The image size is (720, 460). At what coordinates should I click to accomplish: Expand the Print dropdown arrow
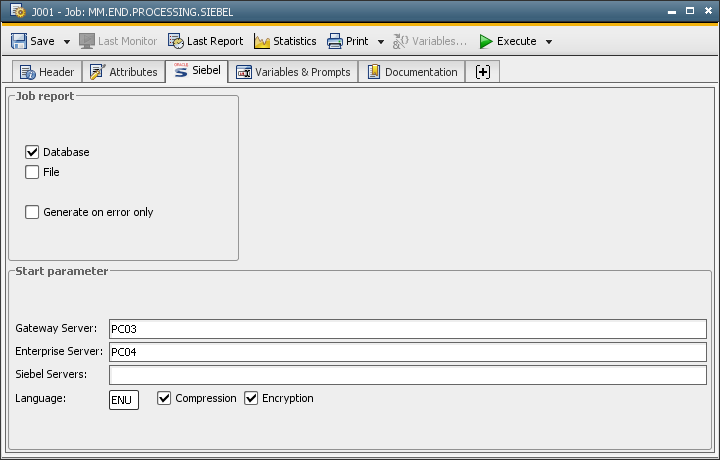pos(381,42)
